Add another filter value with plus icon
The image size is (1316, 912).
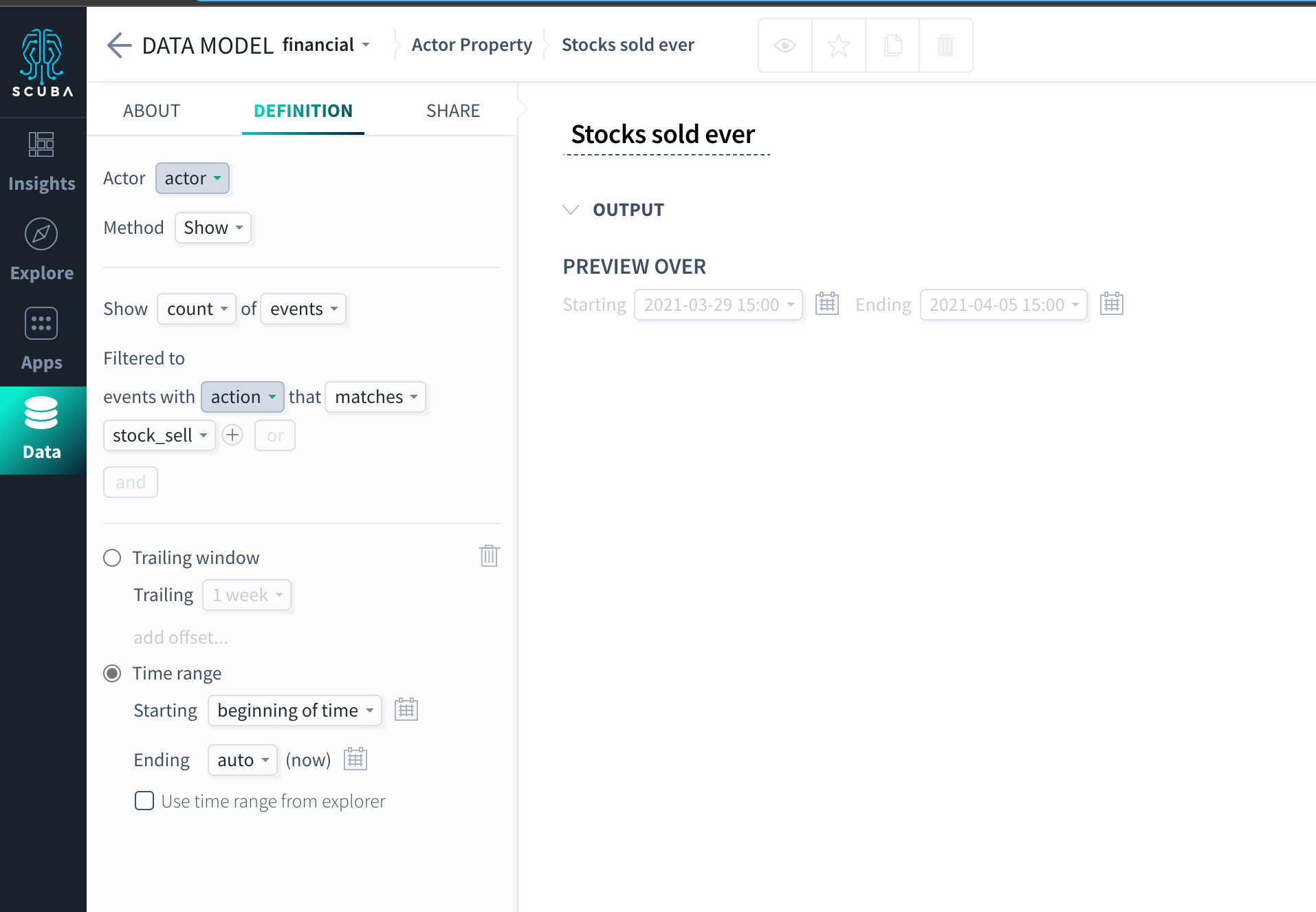[233, 435]
